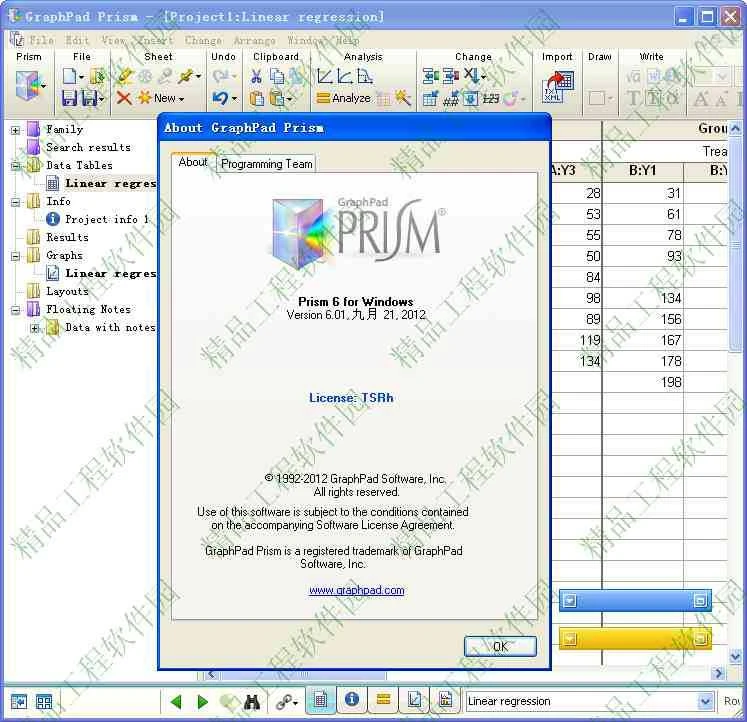Collapse the Graphs folder in navigator
Image resolution: width=747 pixels, height=722 pixels.
tap(15, 256)
